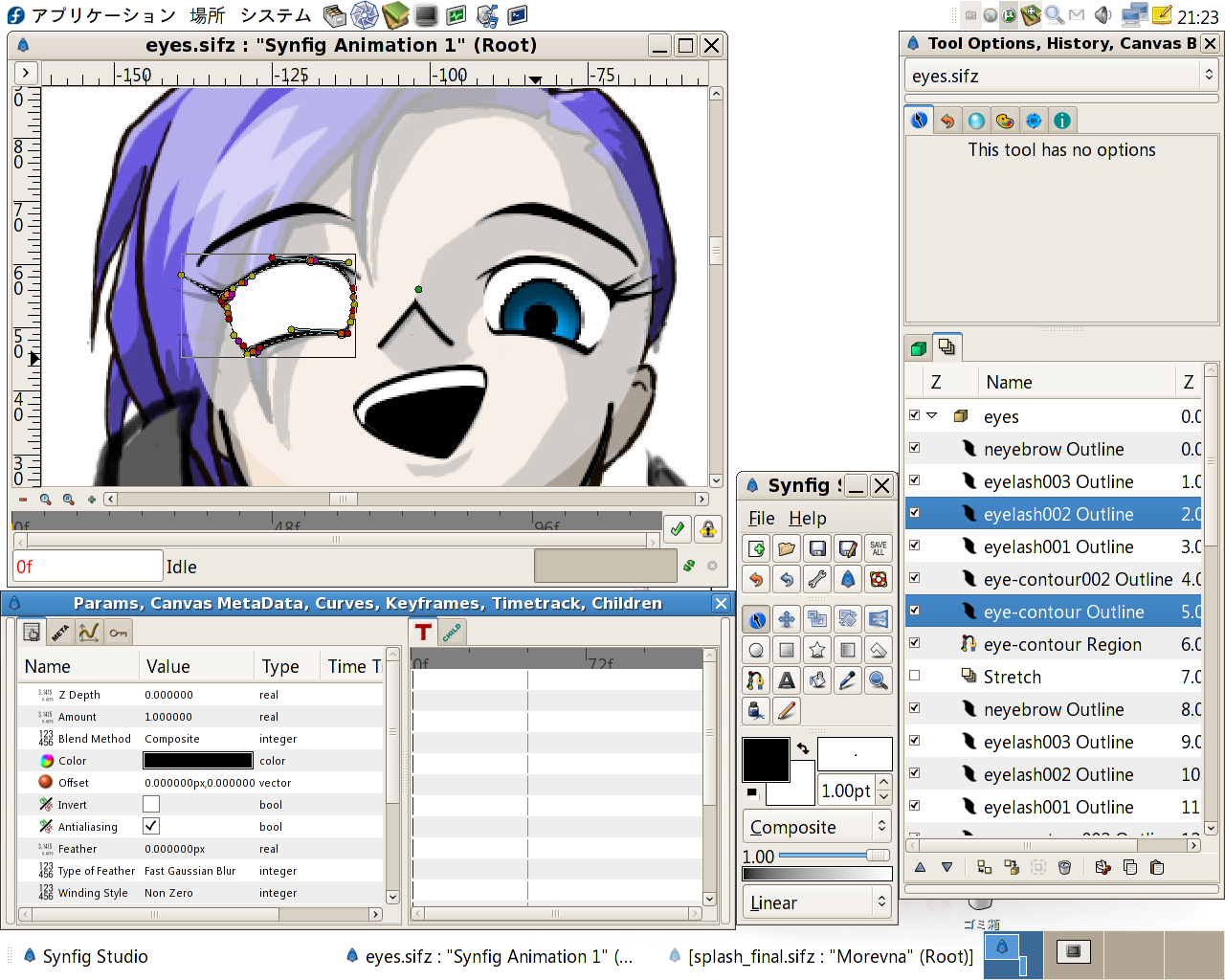
Task: Redo the action using the toolbox icon
Action: tap(787, 579)
